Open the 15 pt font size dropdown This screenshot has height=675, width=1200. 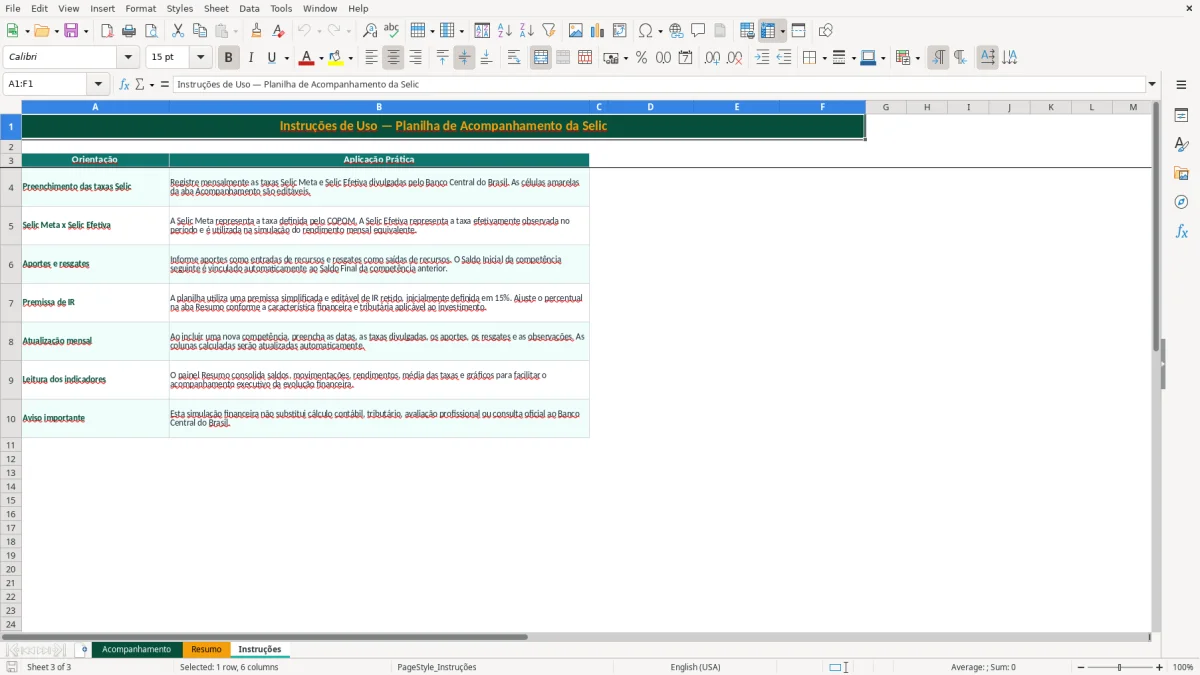coord(201,58)
